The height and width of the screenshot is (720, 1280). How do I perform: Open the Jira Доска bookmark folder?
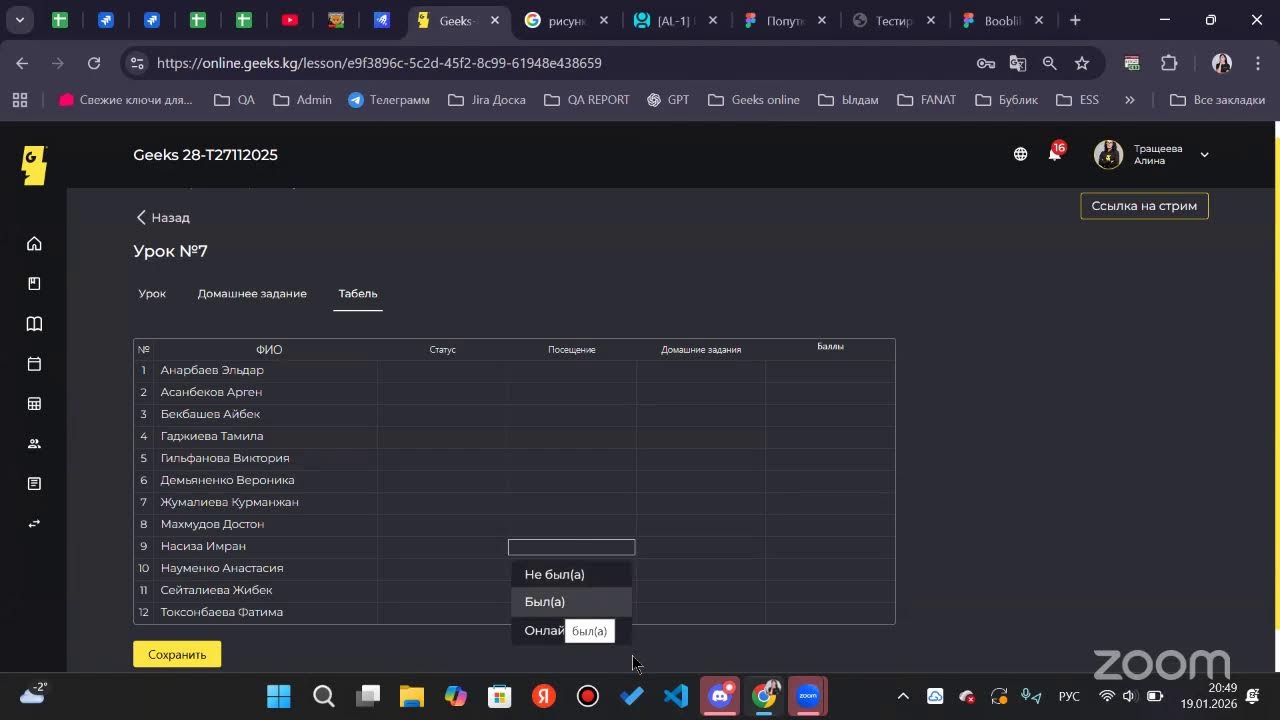487,100
